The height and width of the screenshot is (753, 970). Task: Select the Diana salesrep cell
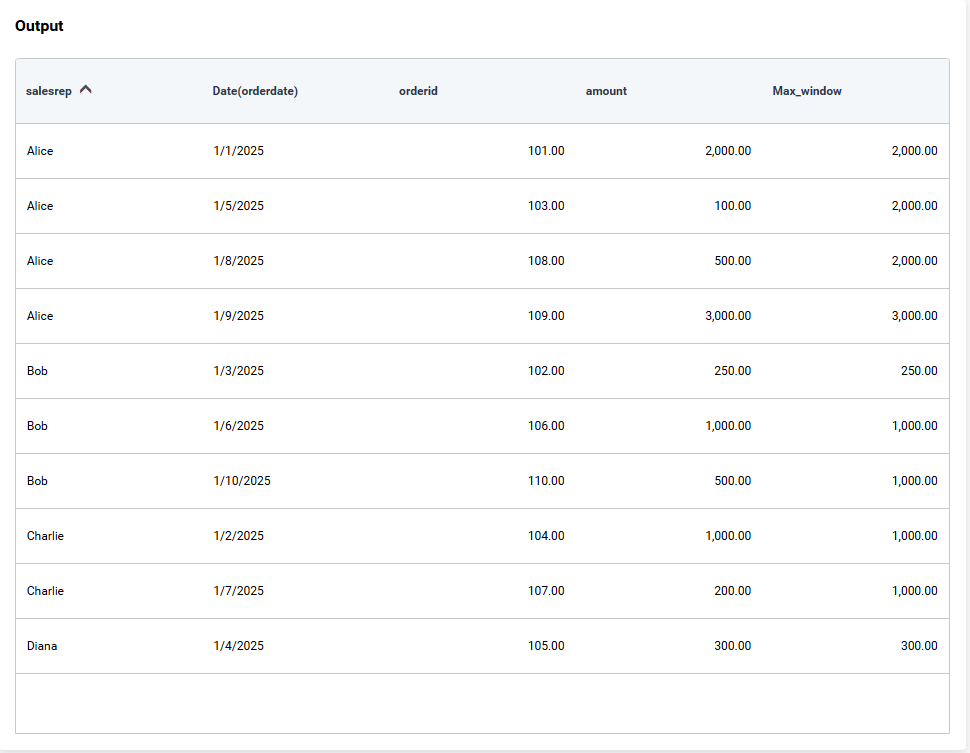42,646
